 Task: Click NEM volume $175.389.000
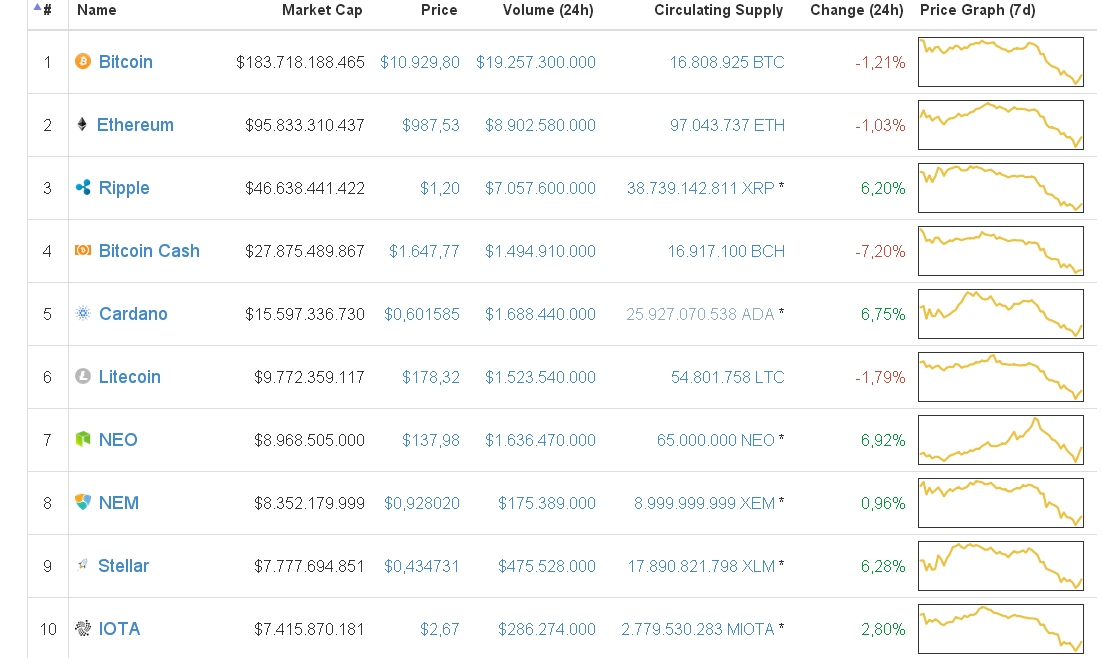(x=547, y=503)
